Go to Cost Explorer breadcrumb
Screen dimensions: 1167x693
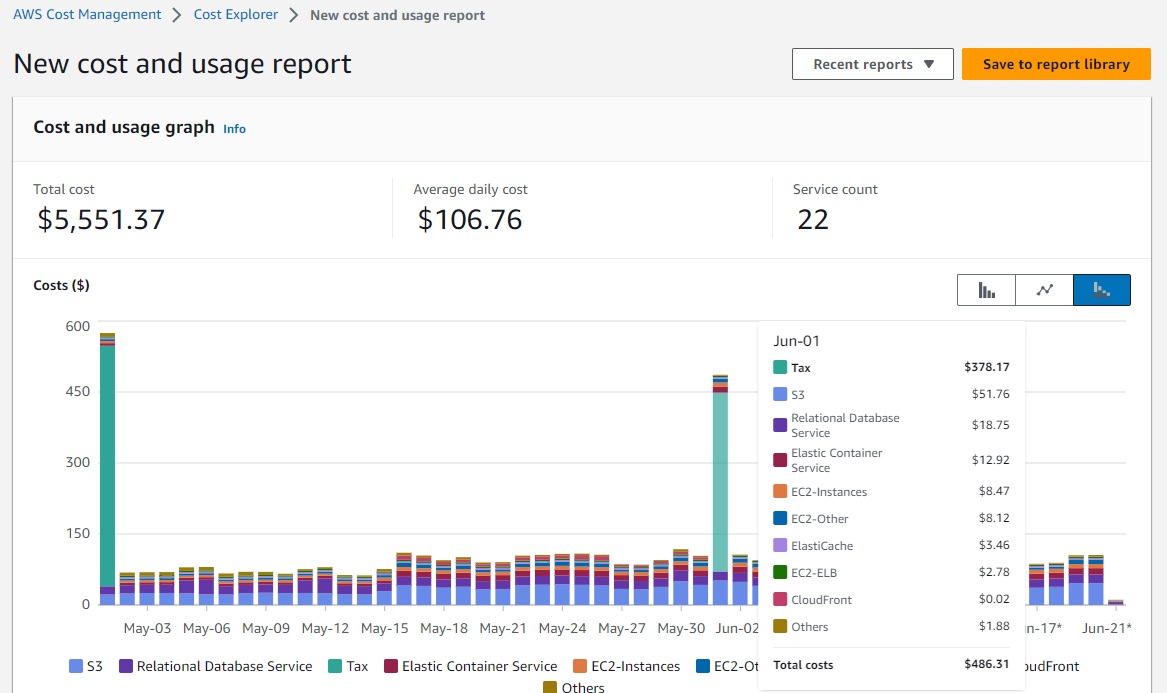point(236,15)
